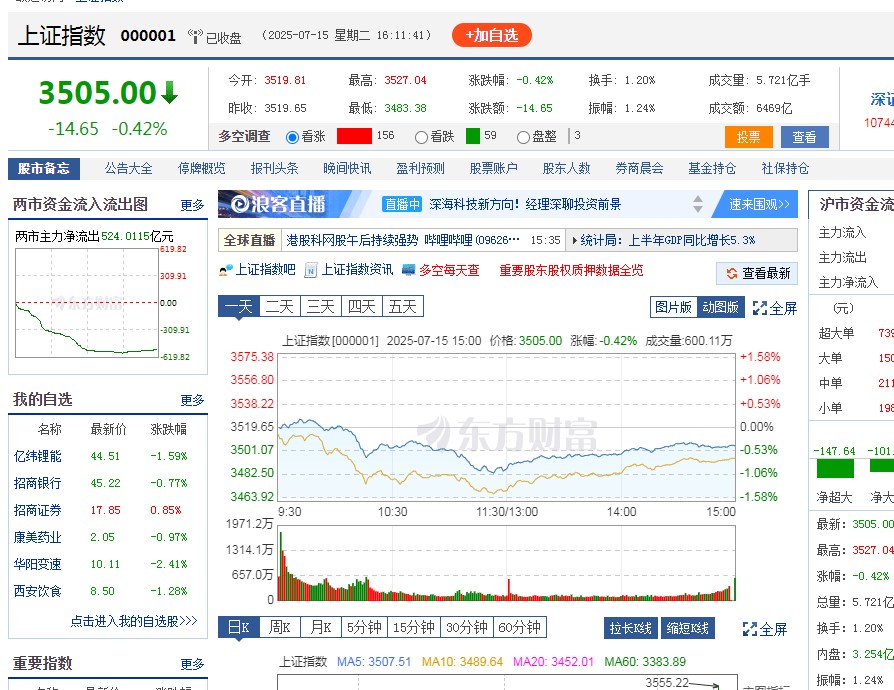Screen dimensions: 894x690
Task: Click fullscreen icon beside 动图版
Action: [x=759, y=309]
